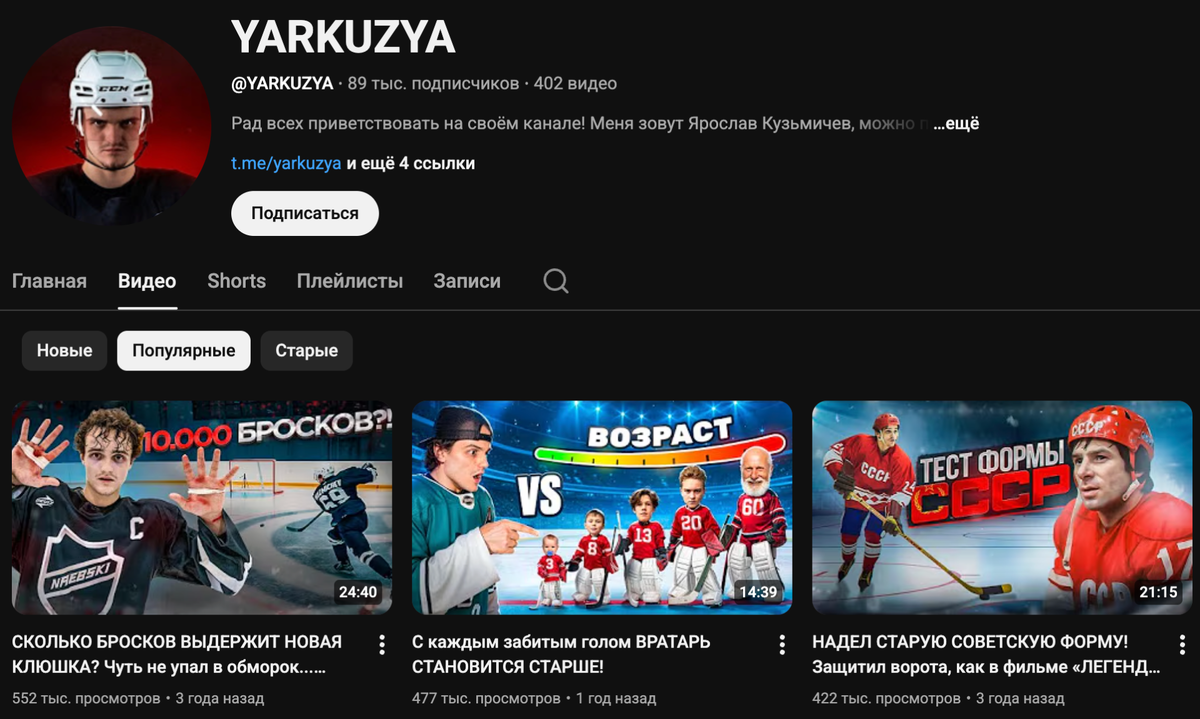This screenshot has width=1200, height=719.
Task: Play the ТЕСТ ФОРМЫ СССР thumbnail
Action: (1002, 508)
